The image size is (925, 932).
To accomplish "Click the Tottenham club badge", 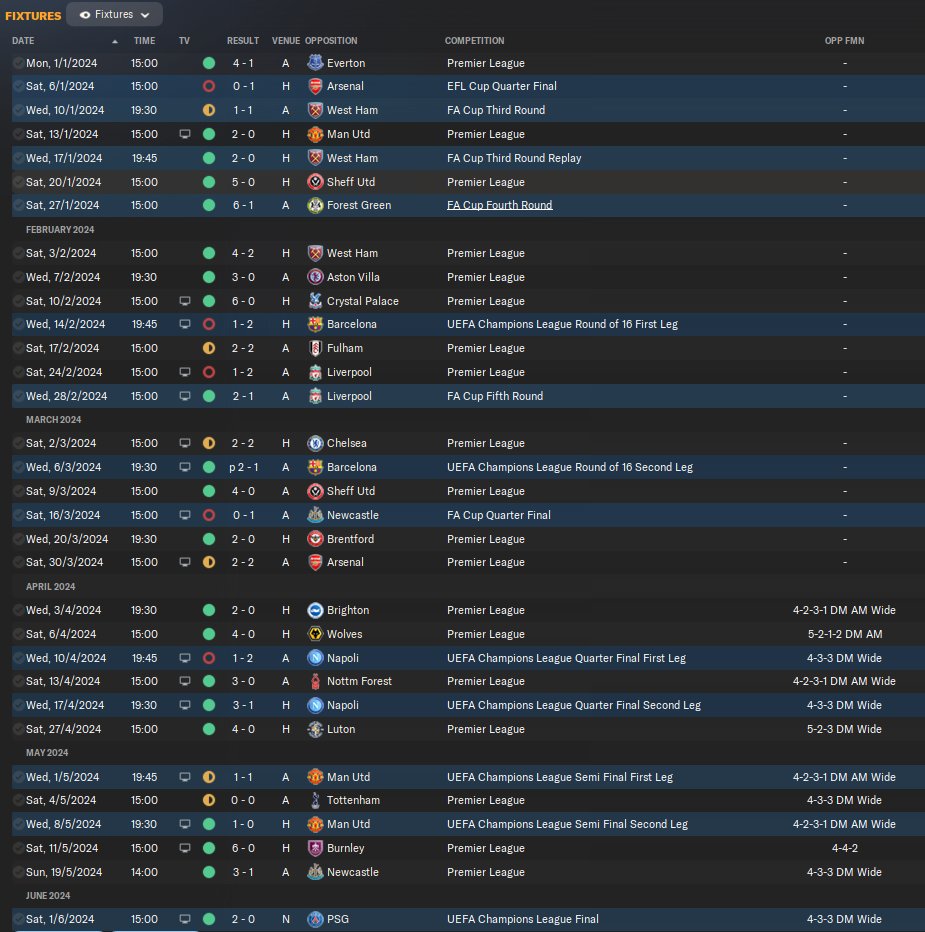I will tap(315, 800).
